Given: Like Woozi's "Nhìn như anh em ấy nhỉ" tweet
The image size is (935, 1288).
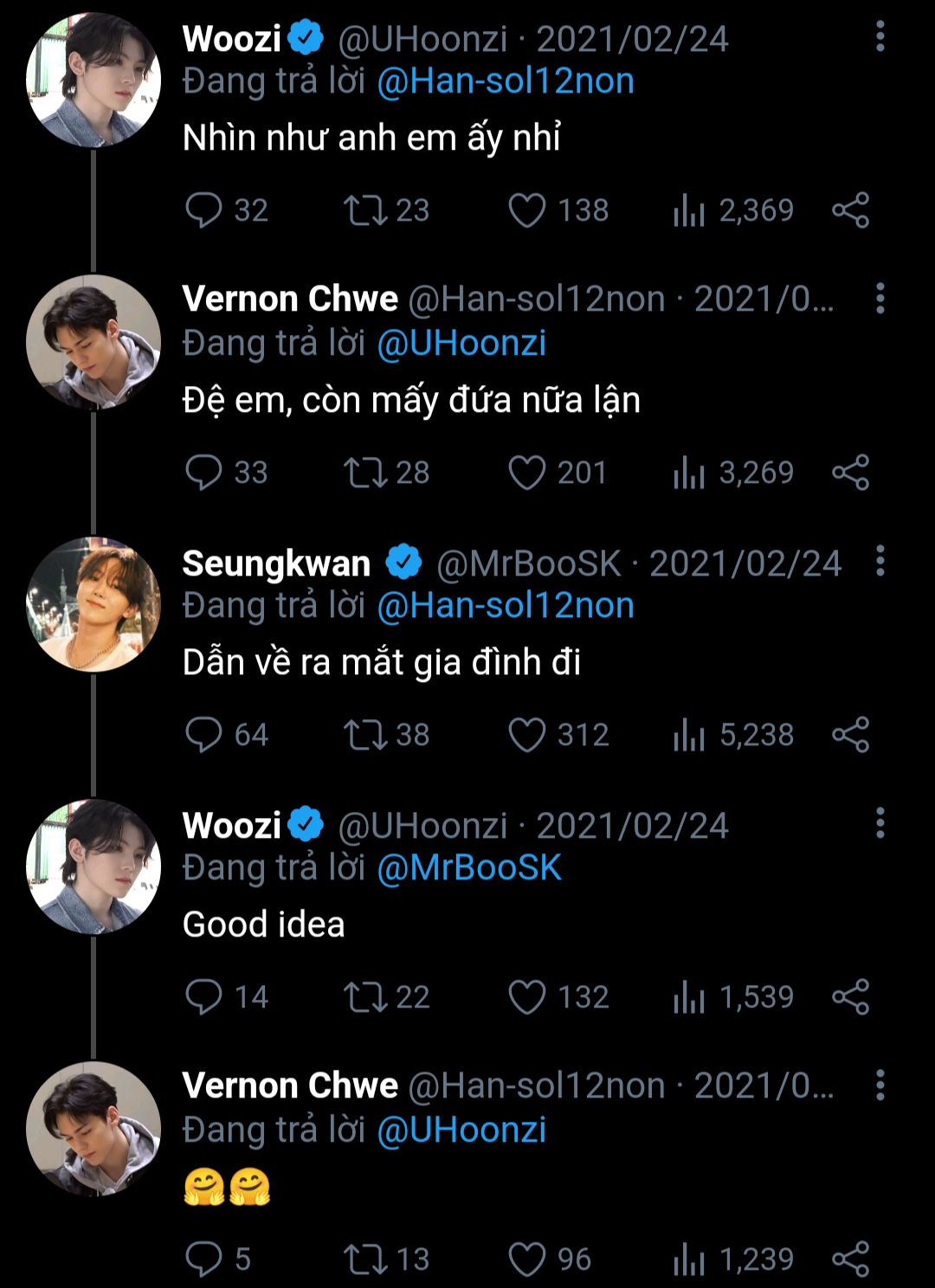Looking at the screenshot, I should pos(526,210).
